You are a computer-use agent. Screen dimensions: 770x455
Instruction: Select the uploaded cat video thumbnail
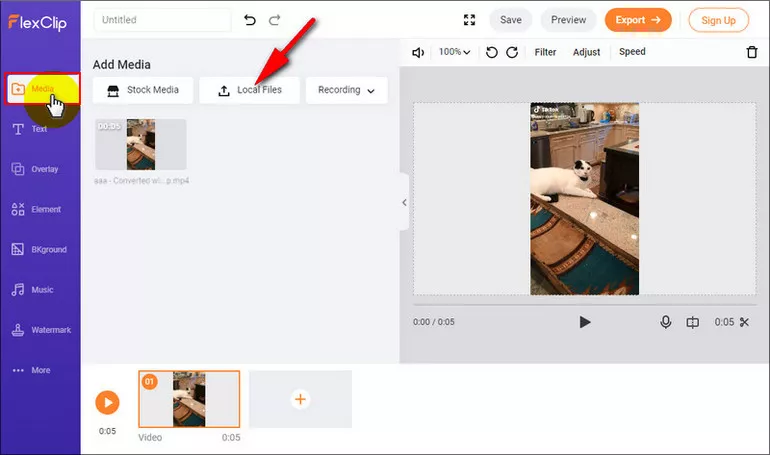[140, 144]
